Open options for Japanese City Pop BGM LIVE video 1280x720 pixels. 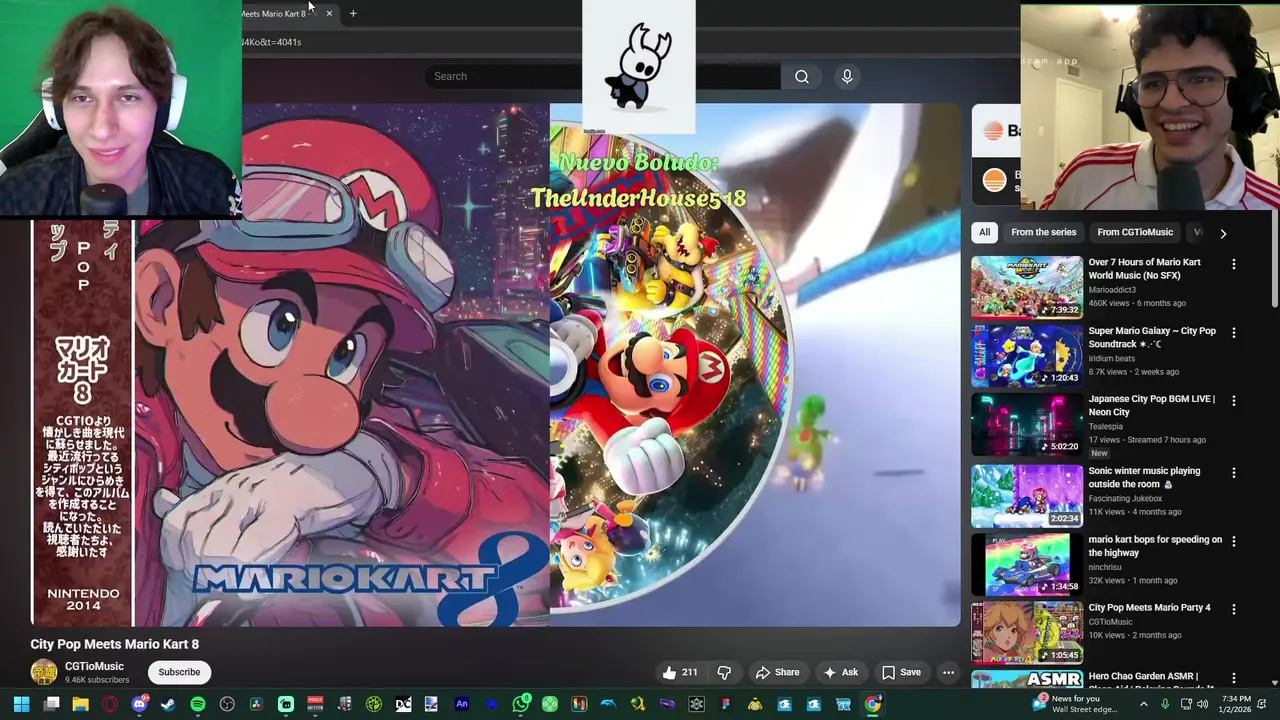click(1233, 400)
